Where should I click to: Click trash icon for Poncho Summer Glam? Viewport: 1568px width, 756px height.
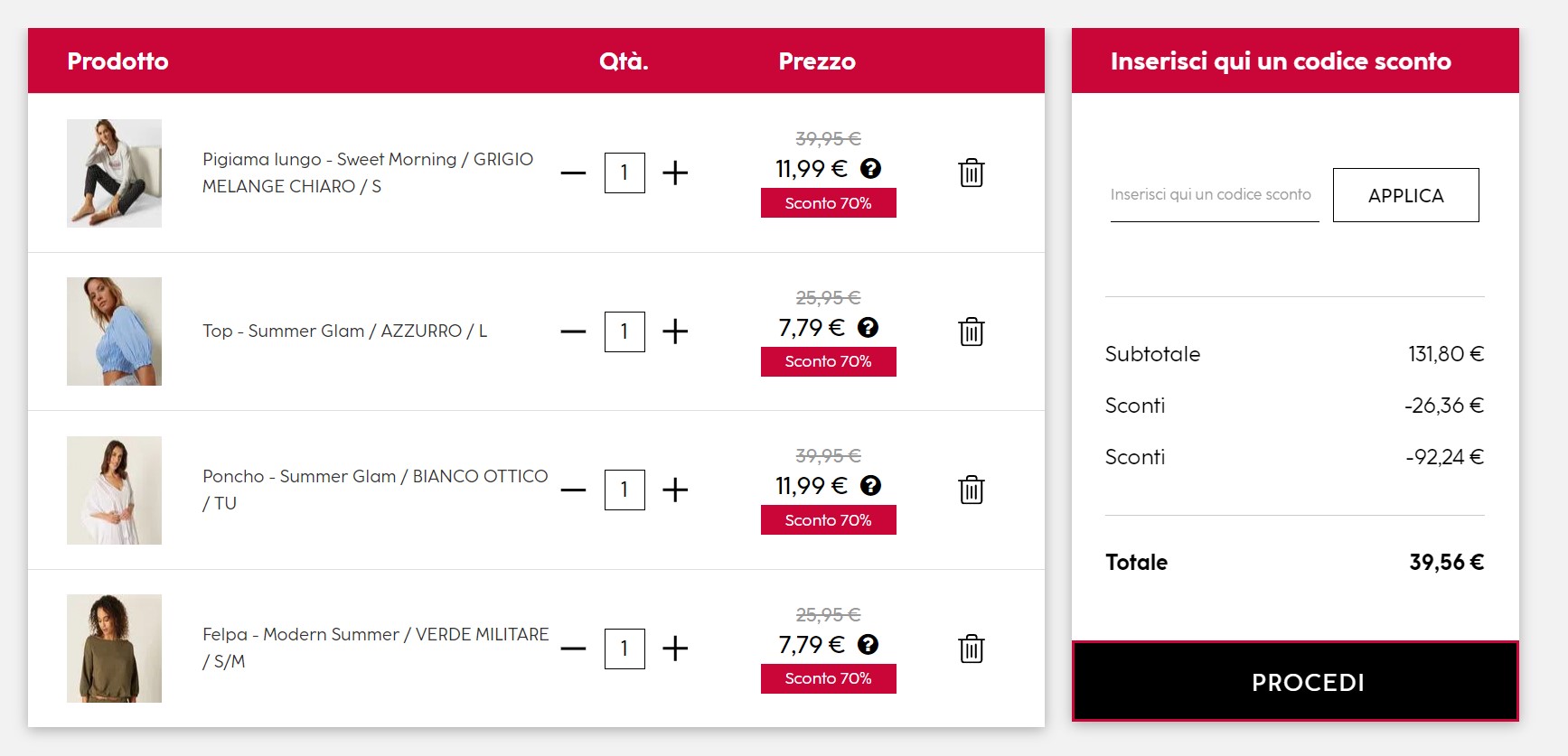point(972,490)
